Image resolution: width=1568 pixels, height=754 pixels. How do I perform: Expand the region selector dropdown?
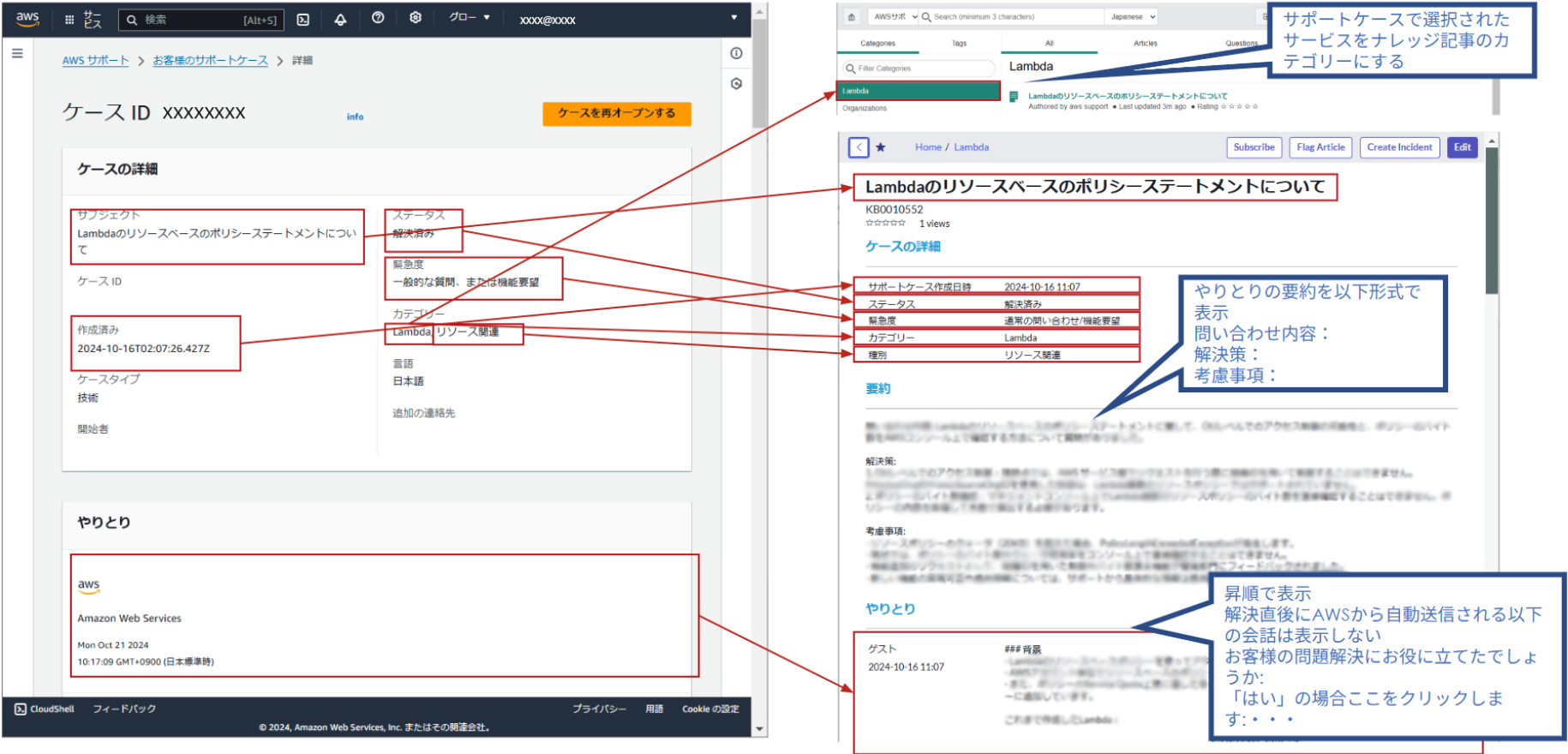(470, 17)
